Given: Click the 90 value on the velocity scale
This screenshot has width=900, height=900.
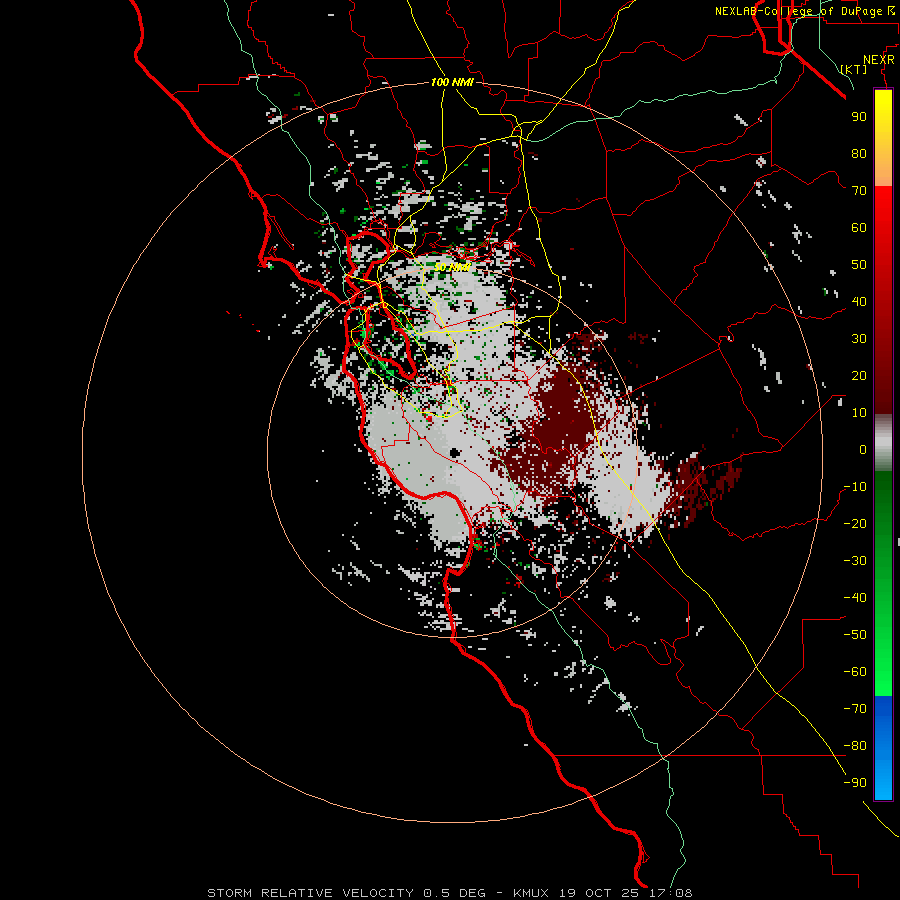Looking at the screenshot, I should (x=859, y=117).
